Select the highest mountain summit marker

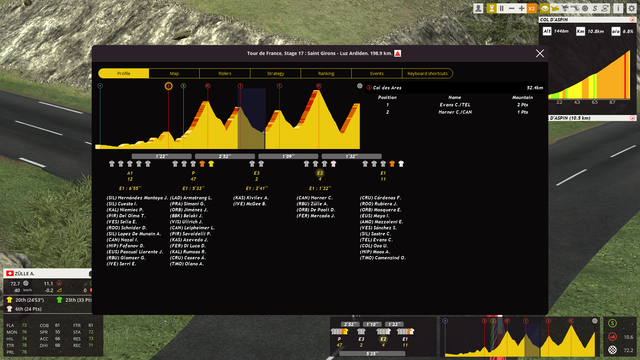318,86
